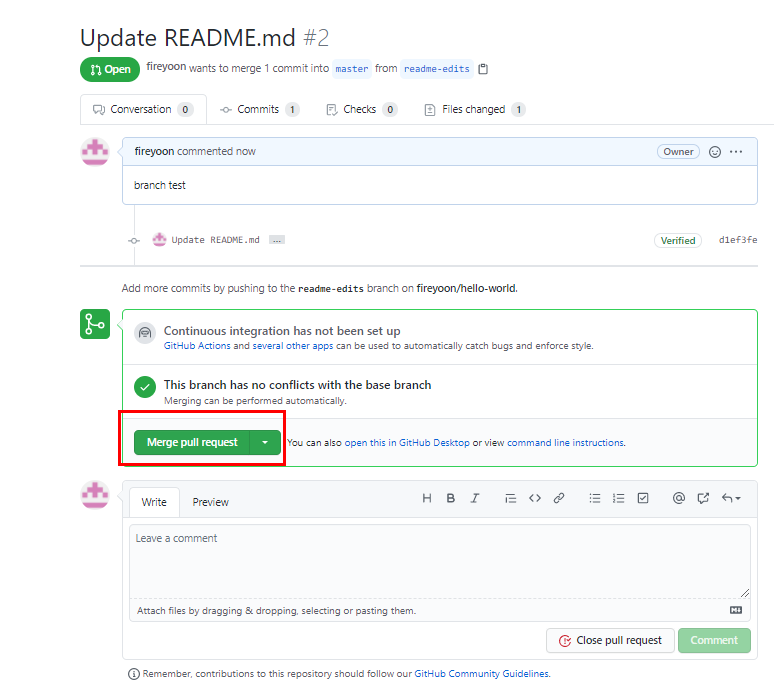Copy branch name with clipboard icon

[x=483, y=69]
